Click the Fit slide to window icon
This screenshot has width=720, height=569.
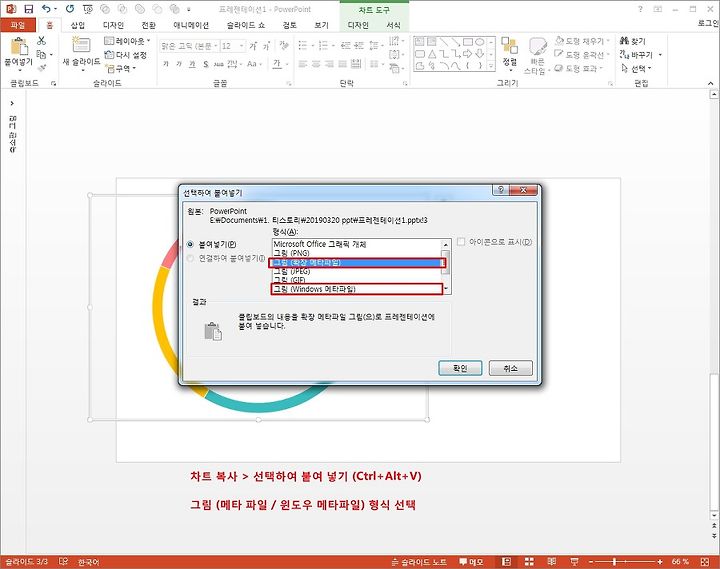[x=705, y=562]
